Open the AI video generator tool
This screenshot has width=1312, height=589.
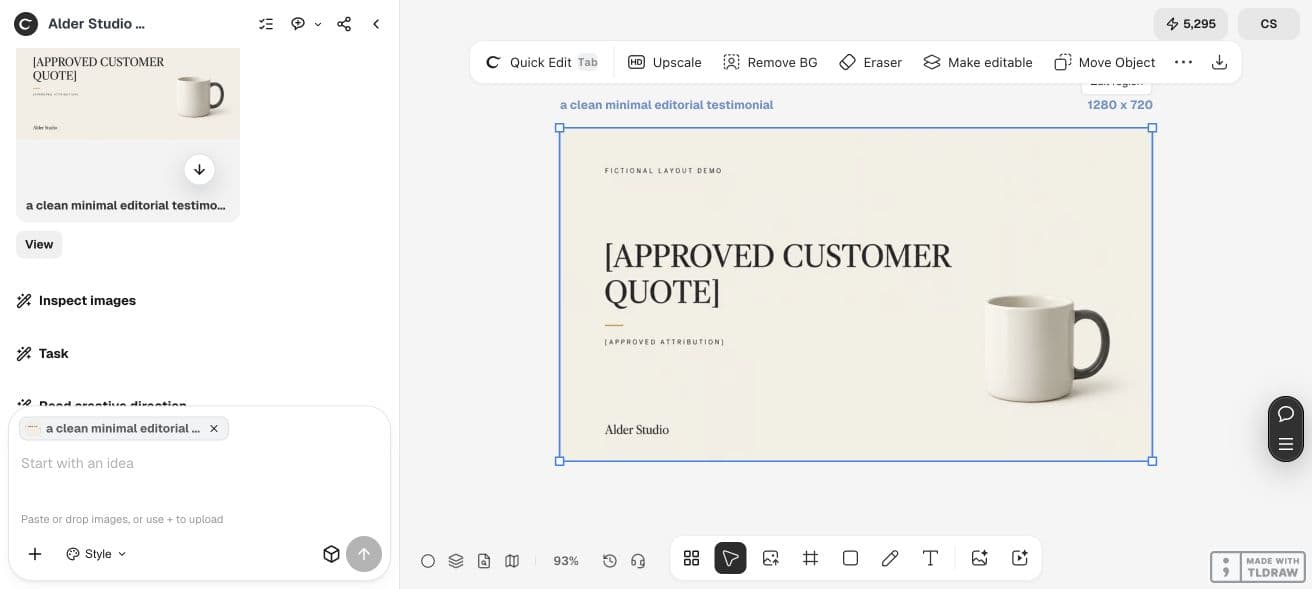click(1019, 558)
